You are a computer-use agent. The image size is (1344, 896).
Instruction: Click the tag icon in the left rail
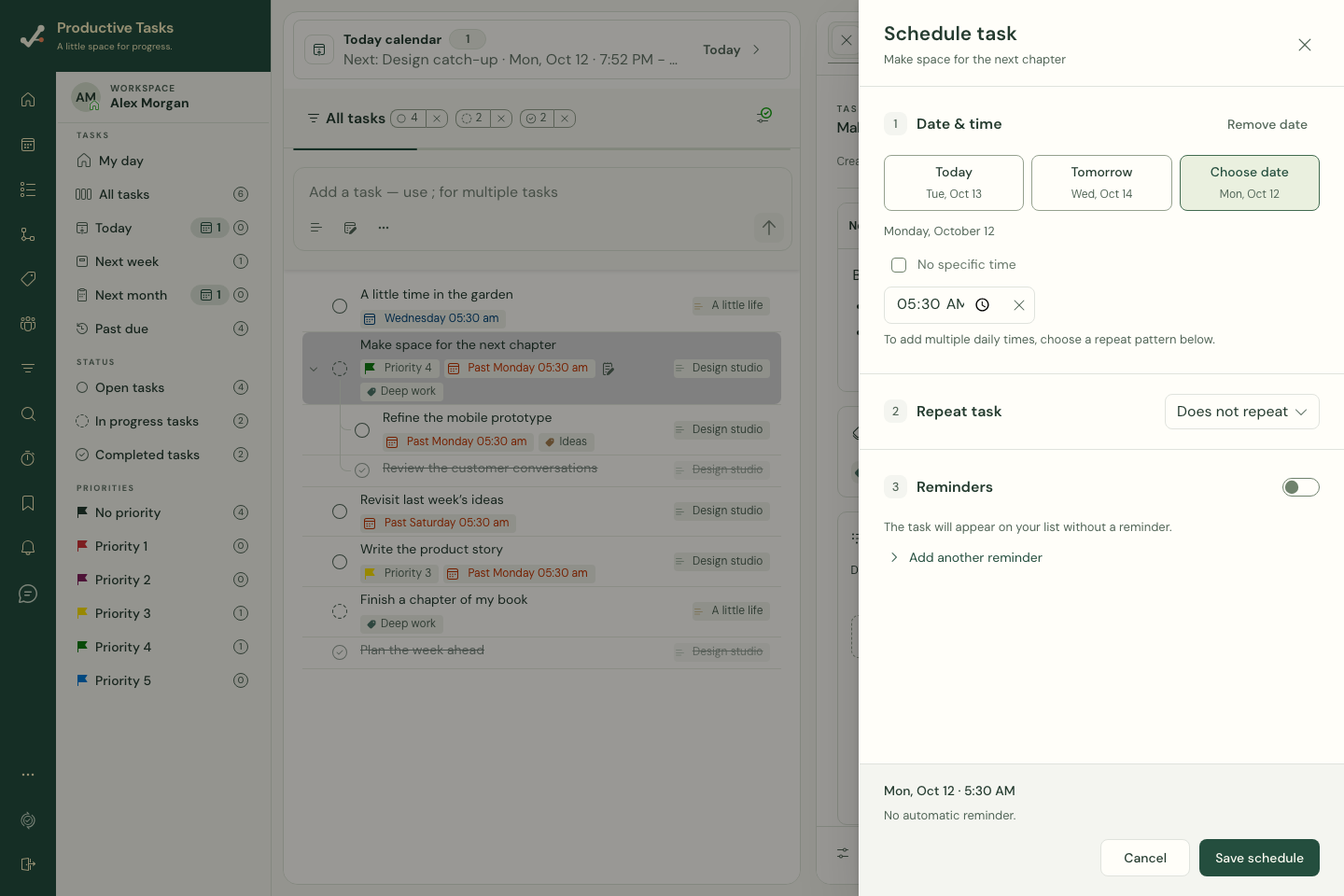click(x=28, y=279)
